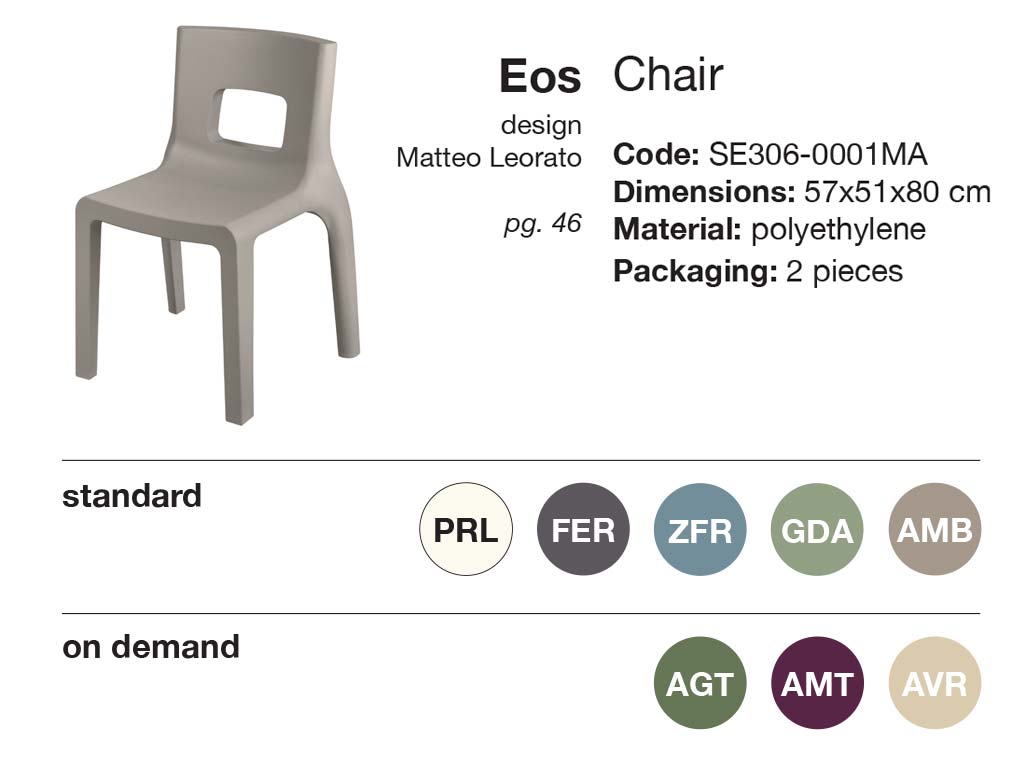The image size is (1024, 768).
Task: Choose the beige AVR color swatch
Action: point(935,684)
